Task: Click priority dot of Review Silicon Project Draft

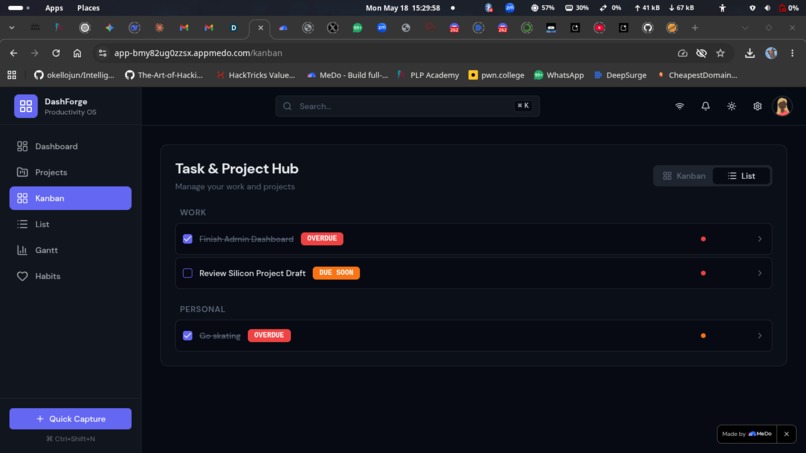Action: pyautogui.click(x=703, y=273)
